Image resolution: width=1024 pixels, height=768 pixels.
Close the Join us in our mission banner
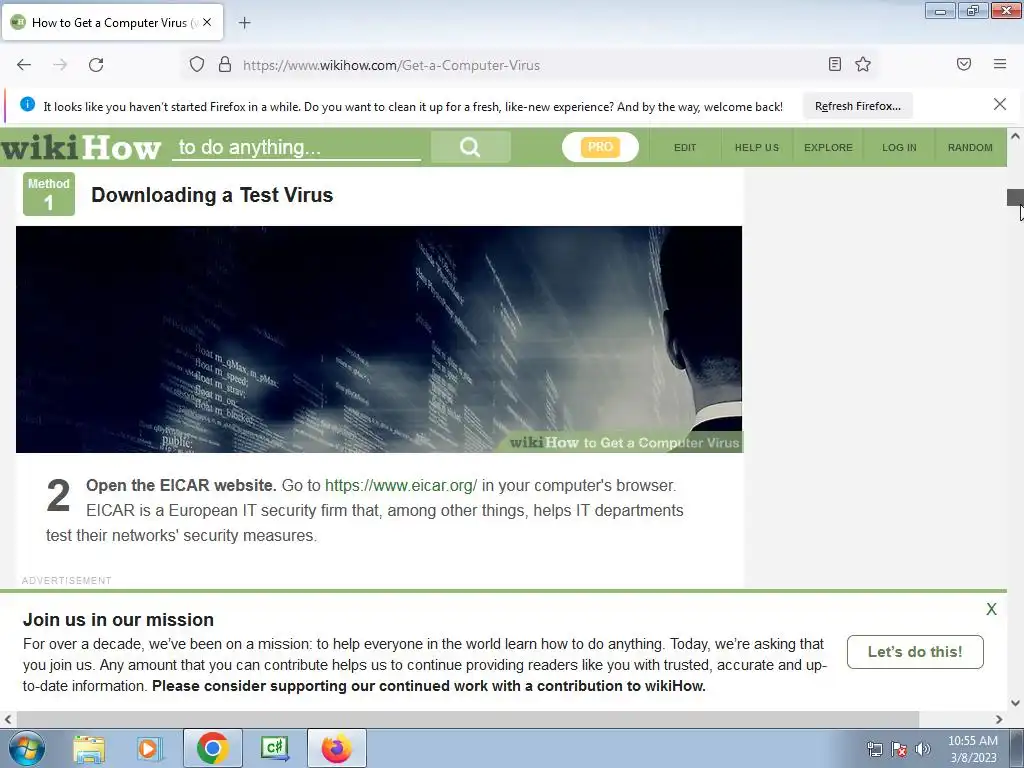click(x=991, y=609)
